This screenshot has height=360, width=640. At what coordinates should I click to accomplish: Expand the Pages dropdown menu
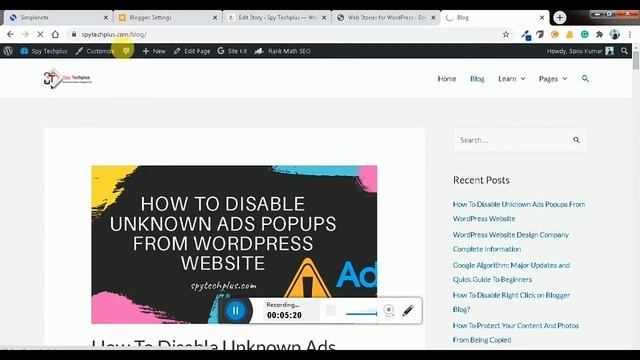coord(553,79)
